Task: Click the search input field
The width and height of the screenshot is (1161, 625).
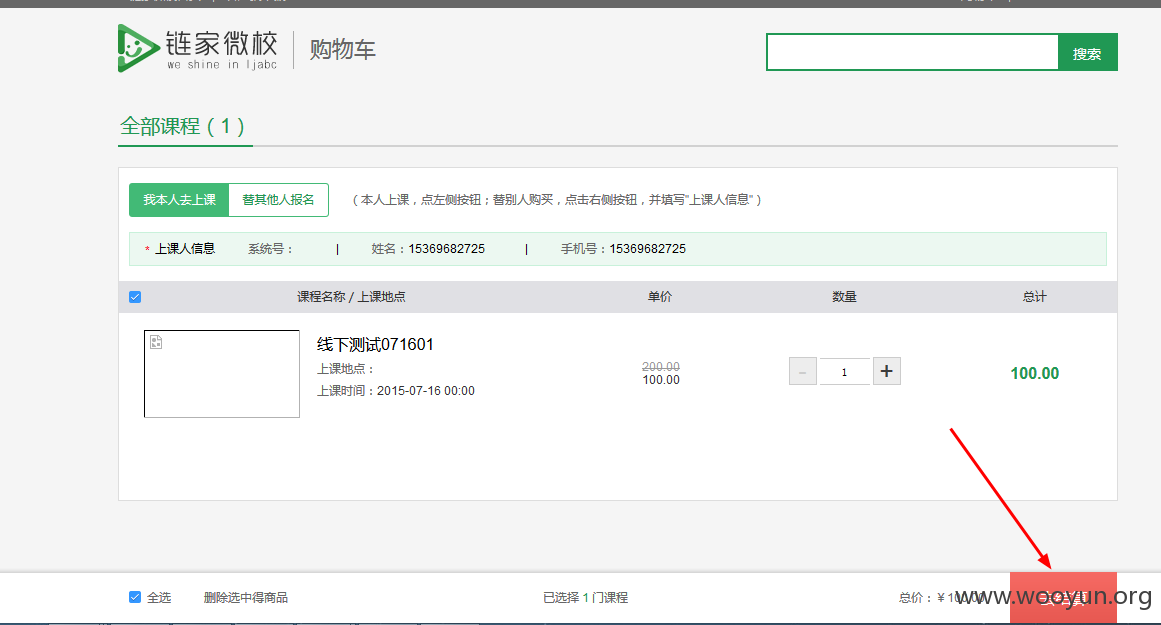Action: [x=912, y=52]
